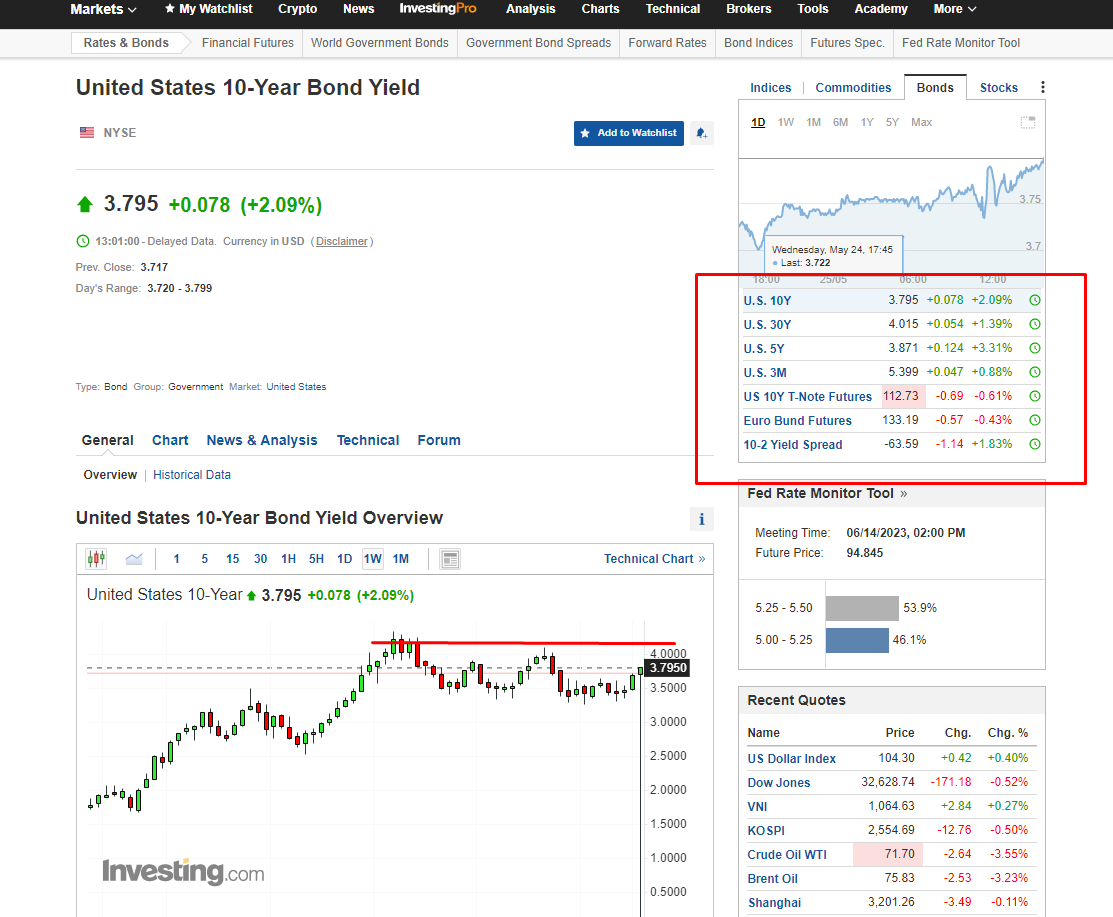Click the blue info icon beside Overview heading

(701, 519)
